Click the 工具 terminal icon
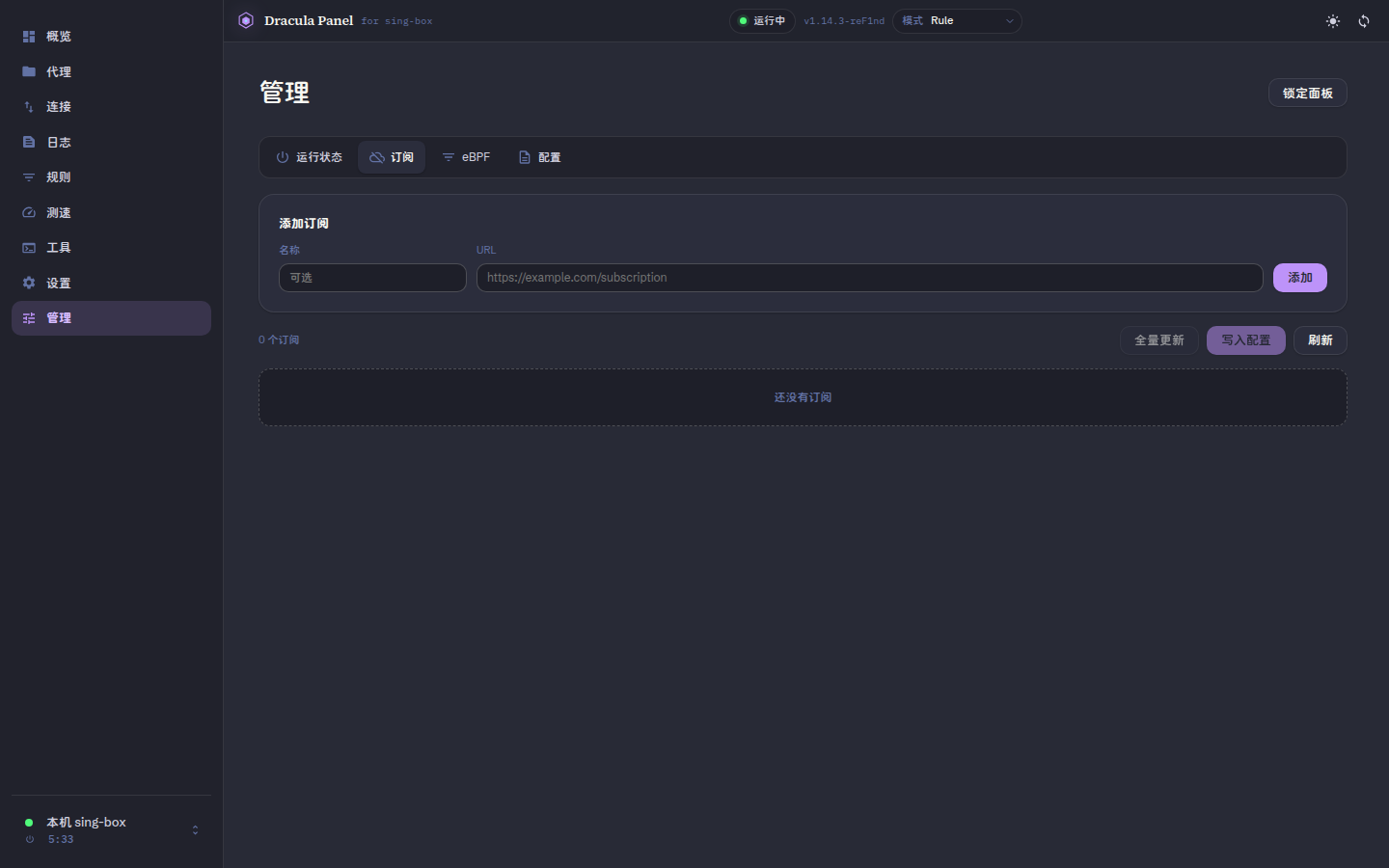Screen dimensions: 1389x868 pyautogui.click(x=29, y=248)
